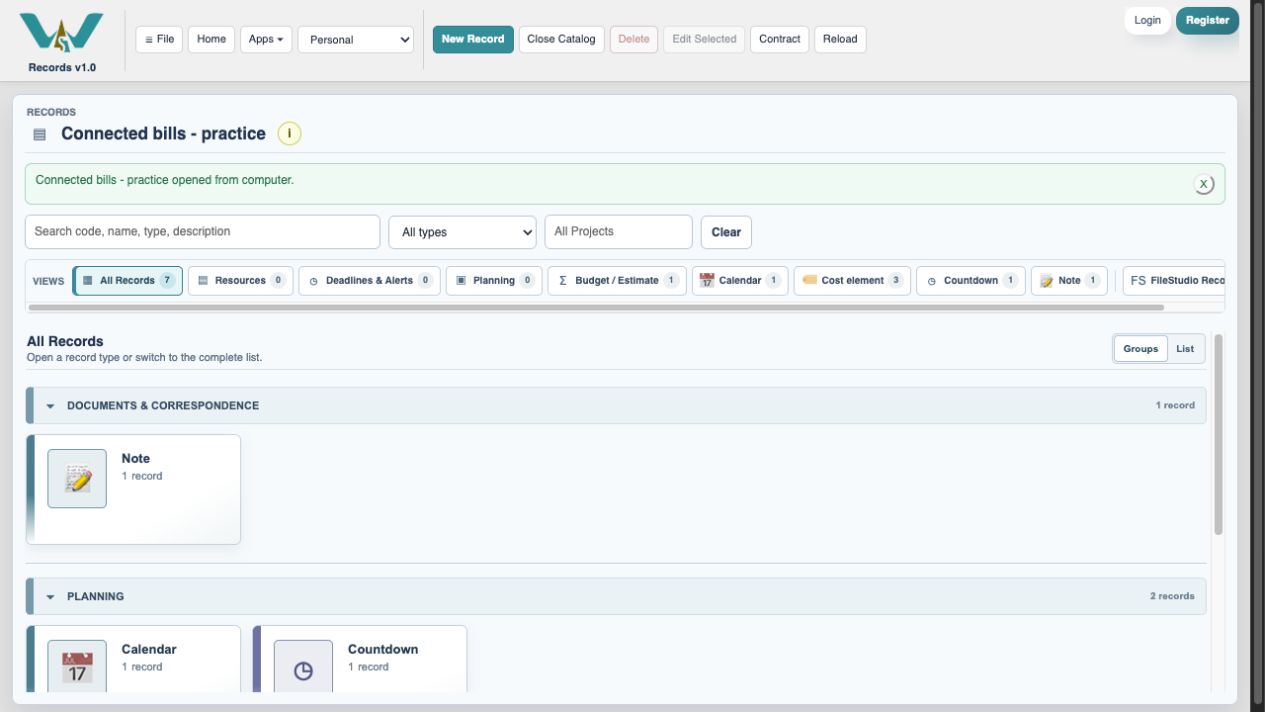Click the '2 records' count label
Viewport: 1265px width, 712px height.
[x=1172, y=596]
